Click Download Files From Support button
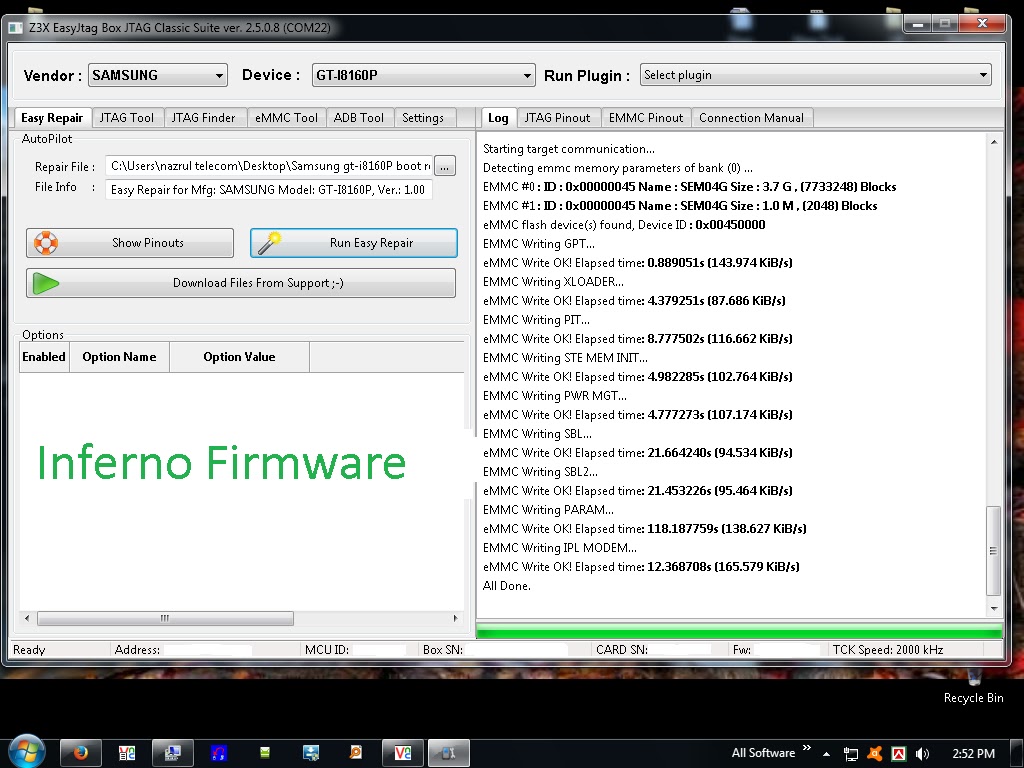 tap(241, 283)
